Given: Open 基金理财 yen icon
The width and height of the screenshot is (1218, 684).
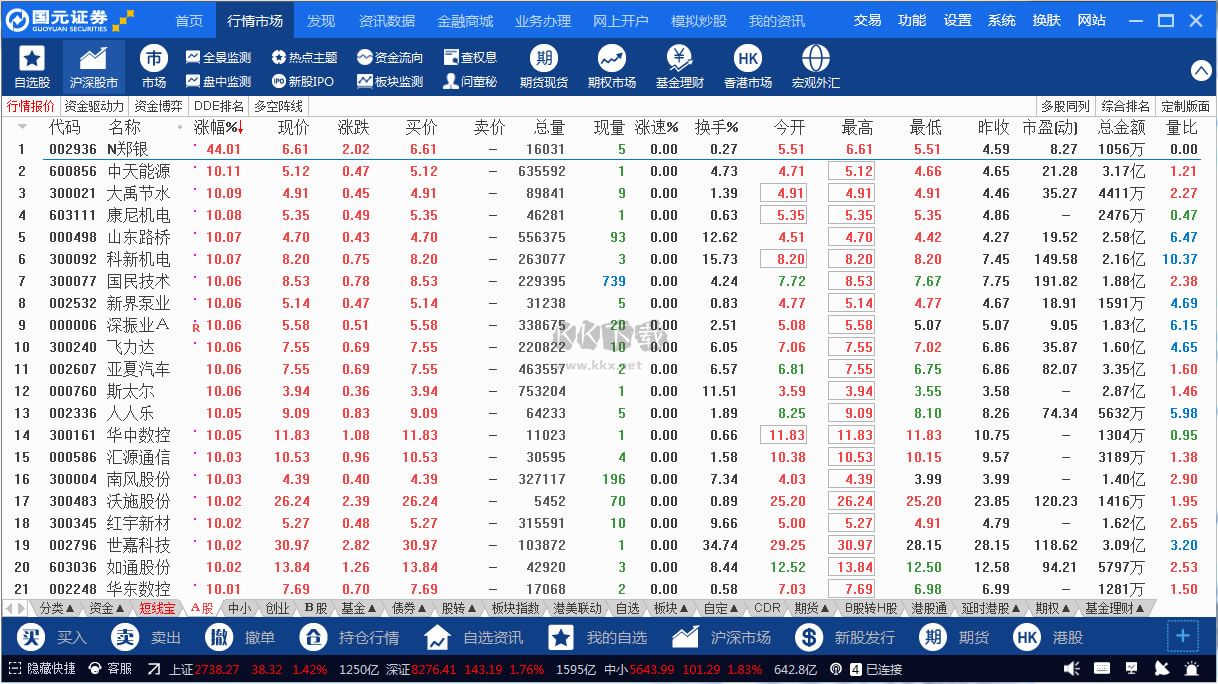Looking at the screenshot, I should point(679,58).
